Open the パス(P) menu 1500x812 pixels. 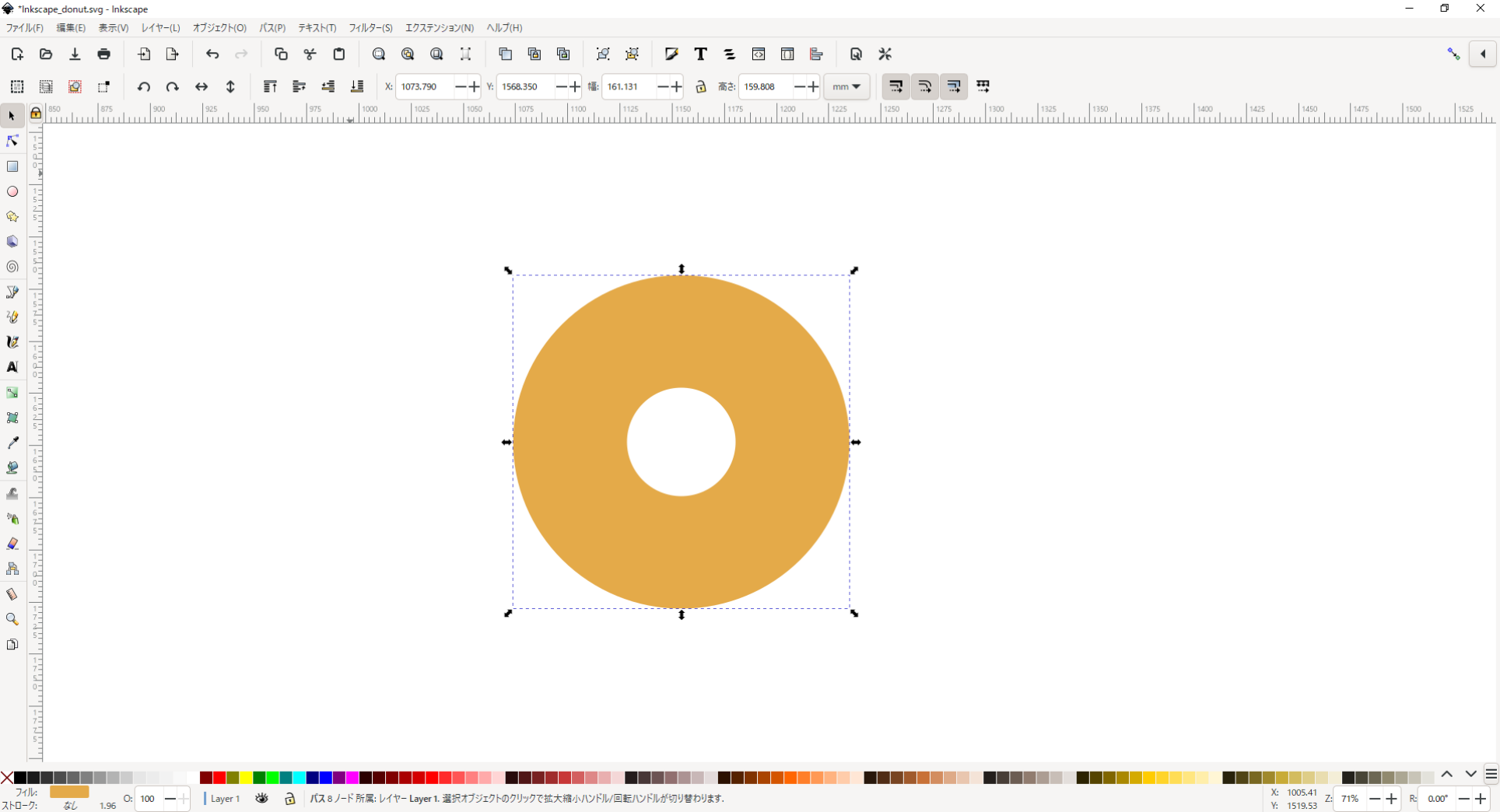(x=272, y=27)
